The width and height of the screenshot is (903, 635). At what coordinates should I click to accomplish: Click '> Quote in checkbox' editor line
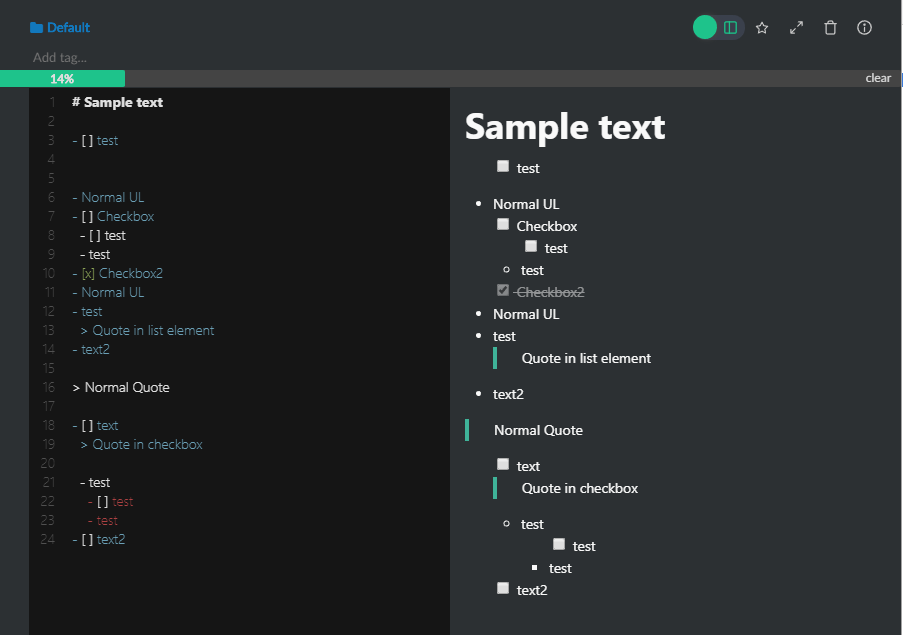pos(142,444)
